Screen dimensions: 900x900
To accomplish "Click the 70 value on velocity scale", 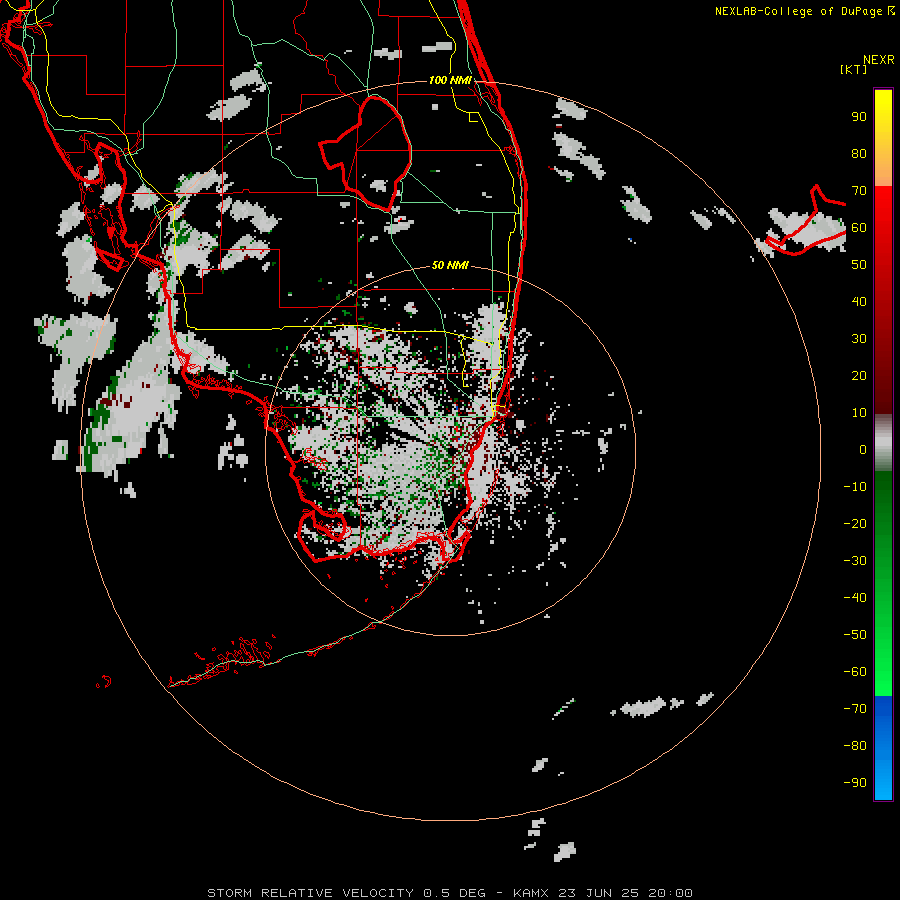I will click(x=859, y=191).
